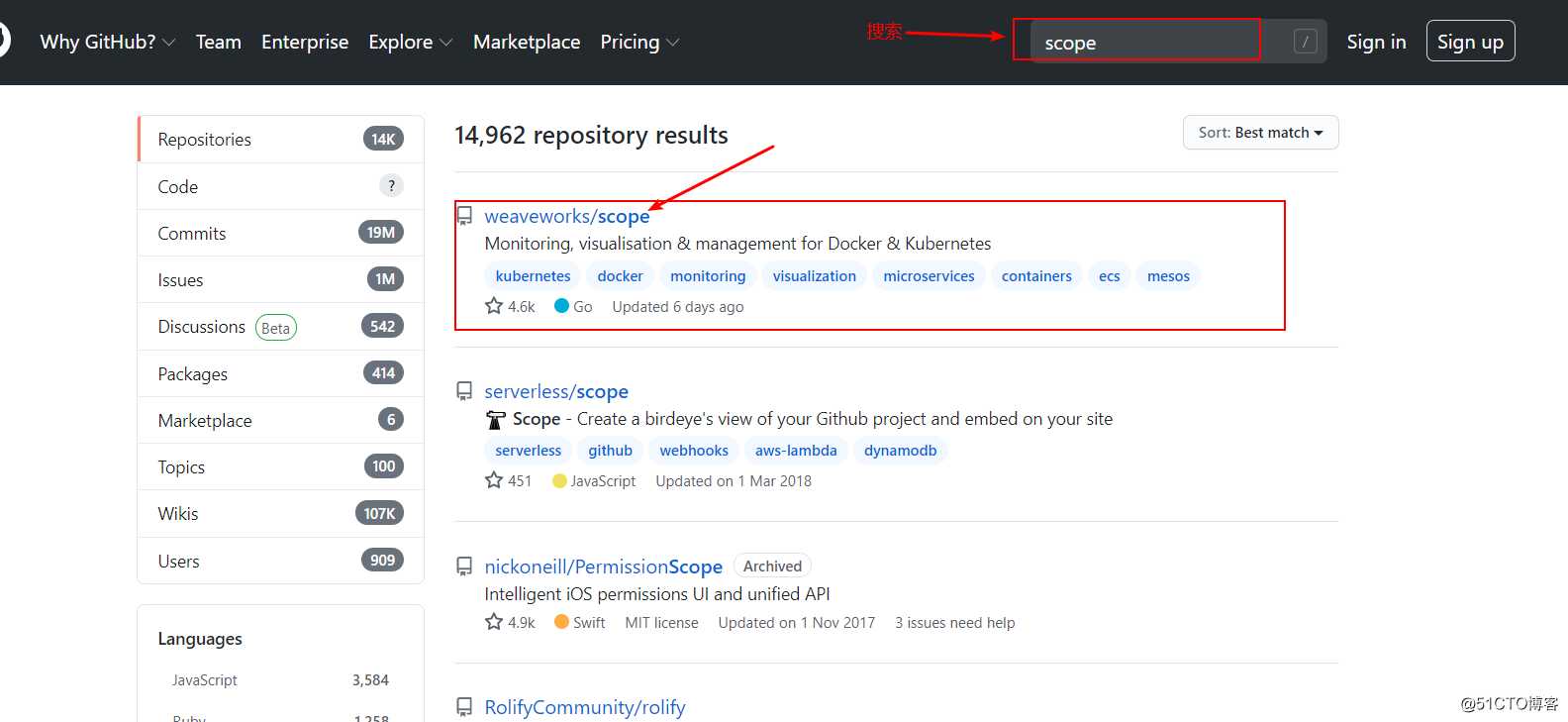The image size is (1568, 722).
Task: Click the webhooks topic tag
Action: click(x=694, y=450)
